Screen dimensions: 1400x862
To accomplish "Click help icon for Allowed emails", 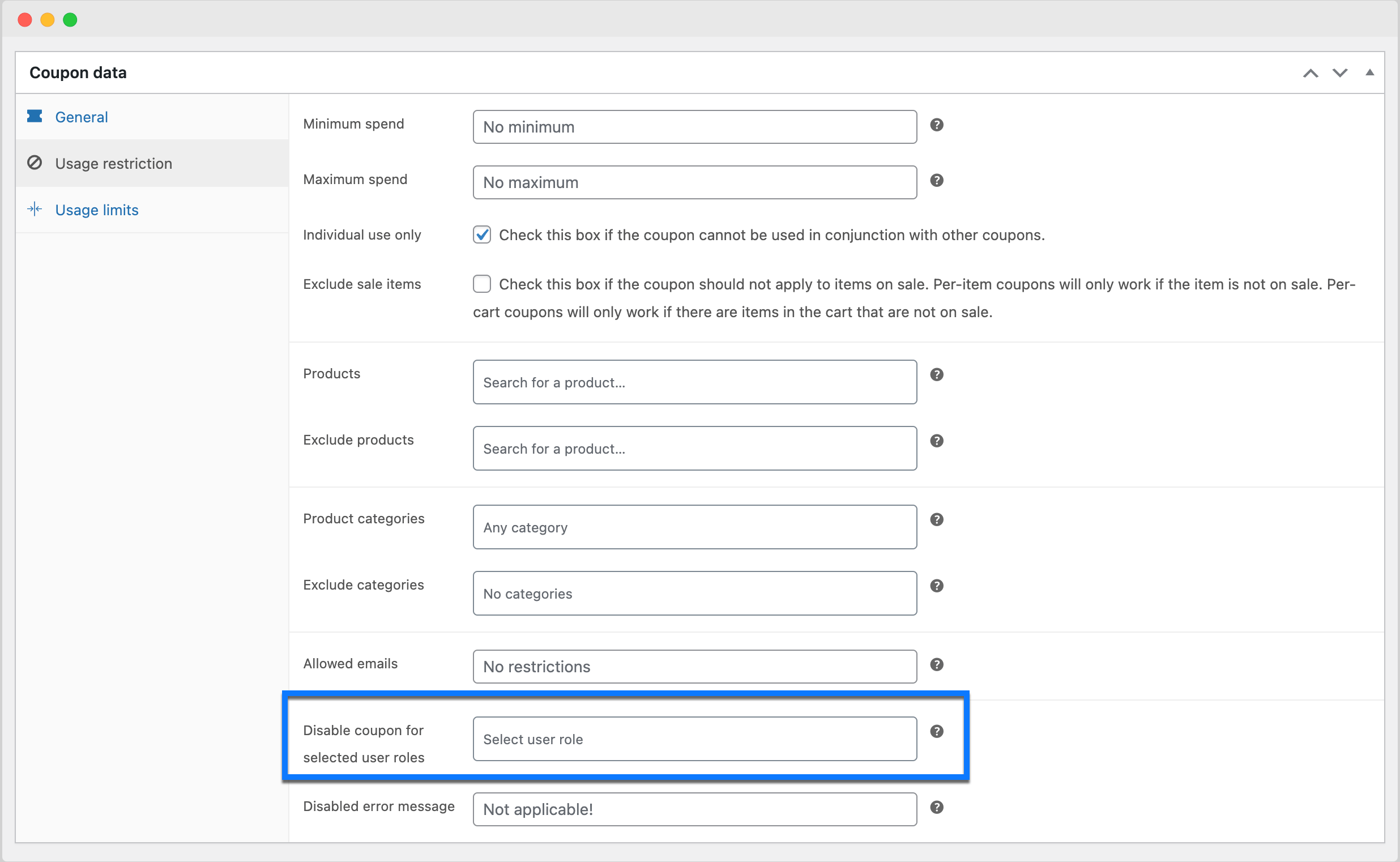I will pyautogui.click(x=937, y=664).
